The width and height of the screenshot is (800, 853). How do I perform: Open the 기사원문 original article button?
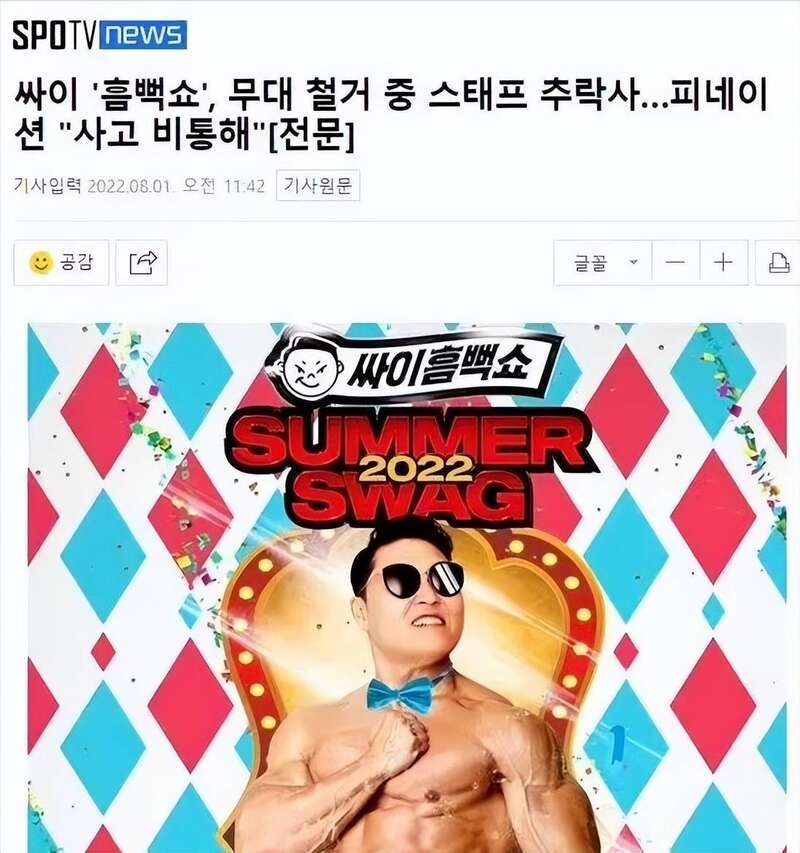(318, 186)
